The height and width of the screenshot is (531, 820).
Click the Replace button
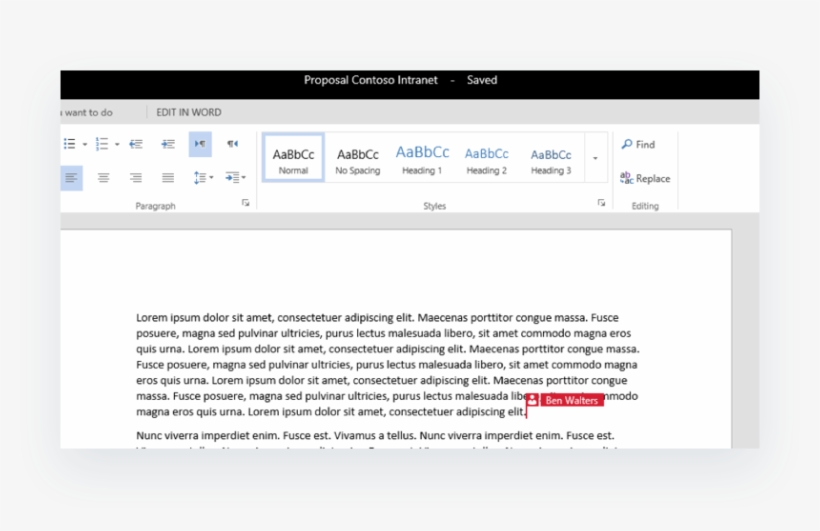click(645, 178)
